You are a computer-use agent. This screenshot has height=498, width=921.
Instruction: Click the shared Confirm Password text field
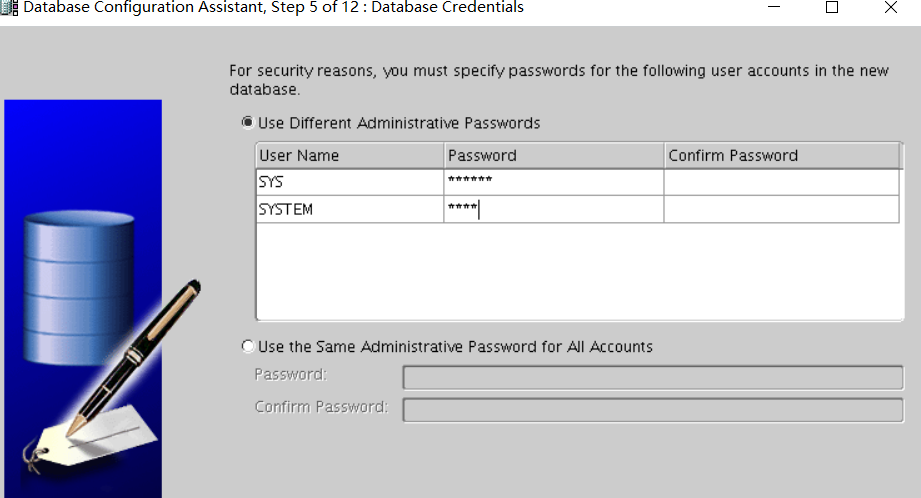coord(653,410)
